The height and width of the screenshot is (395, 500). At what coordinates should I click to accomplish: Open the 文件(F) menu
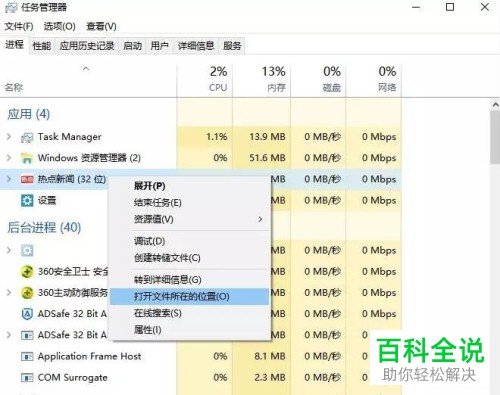19,26
